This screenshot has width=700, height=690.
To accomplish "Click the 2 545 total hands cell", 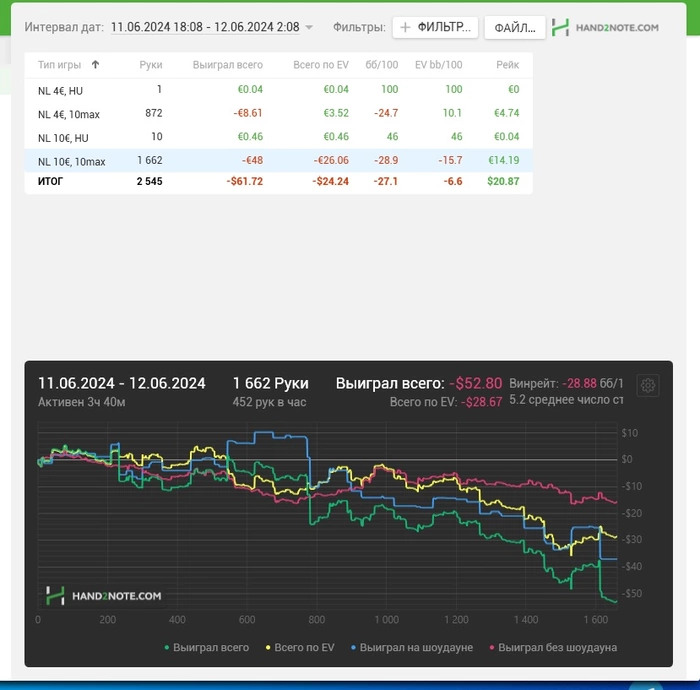I will 150,182.
